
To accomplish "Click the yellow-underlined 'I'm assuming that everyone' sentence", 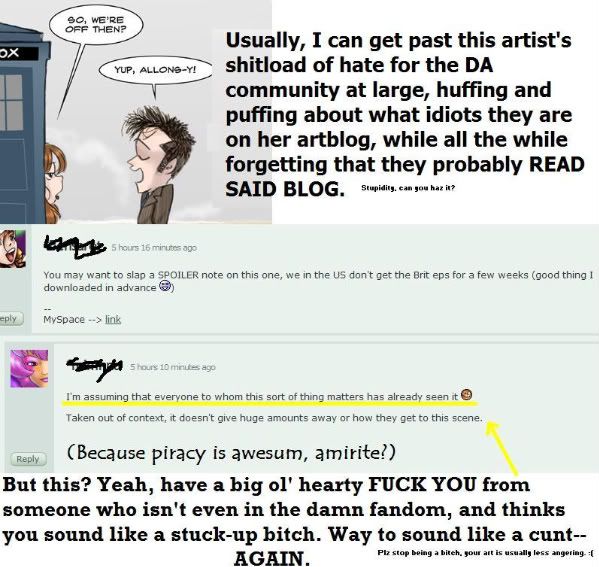I will click(262, 397).
